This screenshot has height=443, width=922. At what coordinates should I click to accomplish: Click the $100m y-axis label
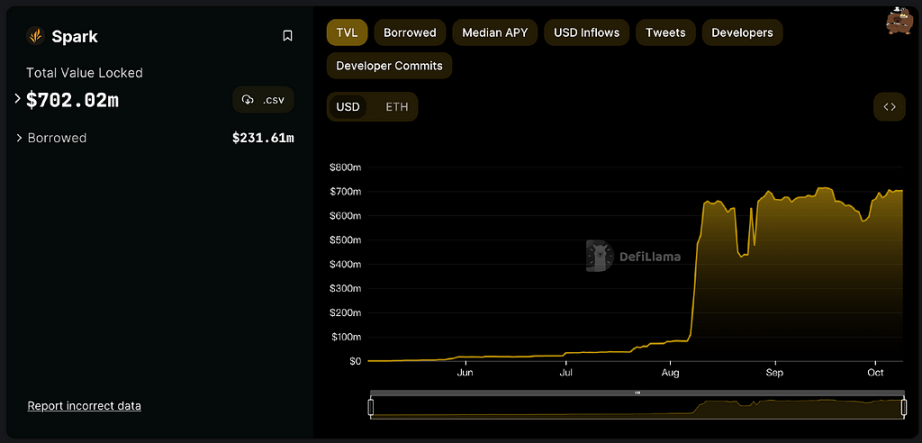[x=345, y=337]
